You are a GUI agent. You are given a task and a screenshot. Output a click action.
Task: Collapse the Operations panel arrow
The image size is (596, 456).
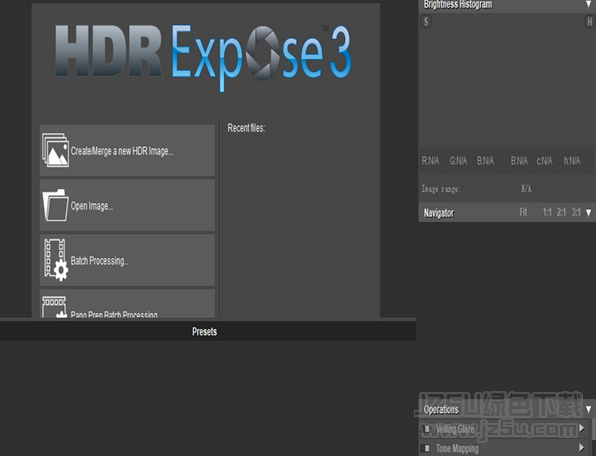pos(588,409)
